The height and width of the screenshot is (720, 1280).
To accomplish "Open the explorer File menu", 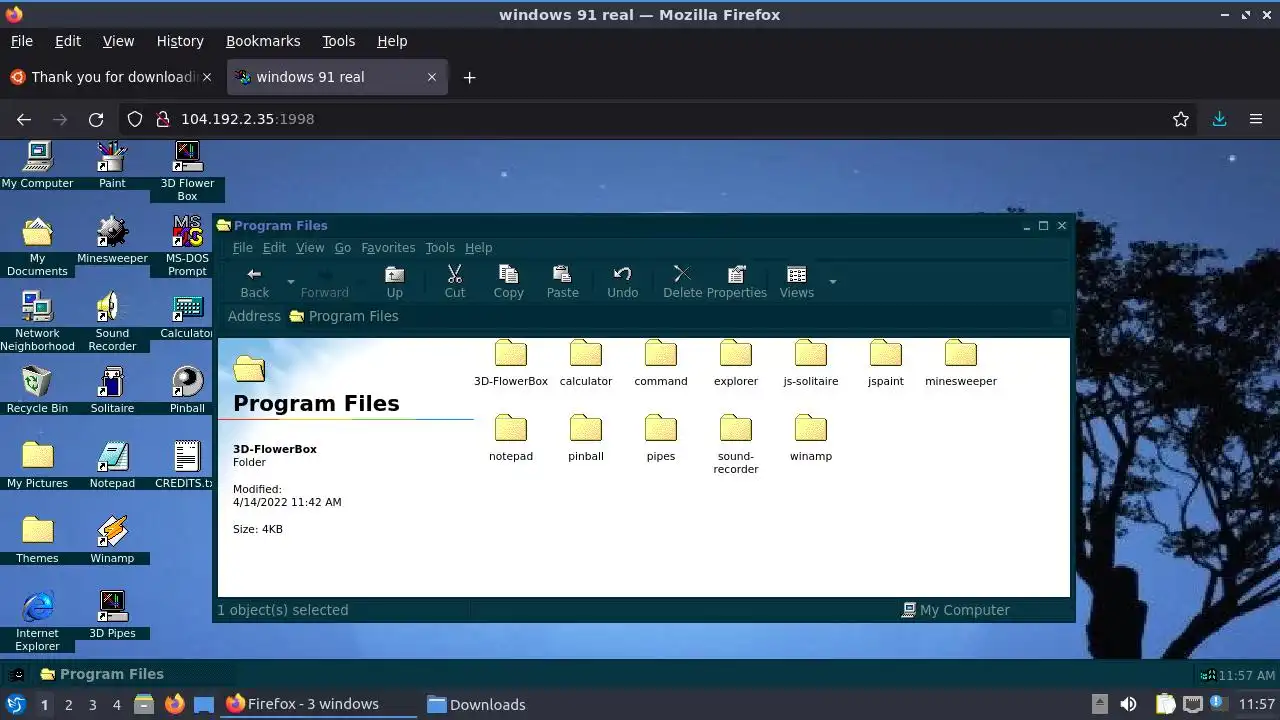I will pyautogui.click(x=243, y=248).
